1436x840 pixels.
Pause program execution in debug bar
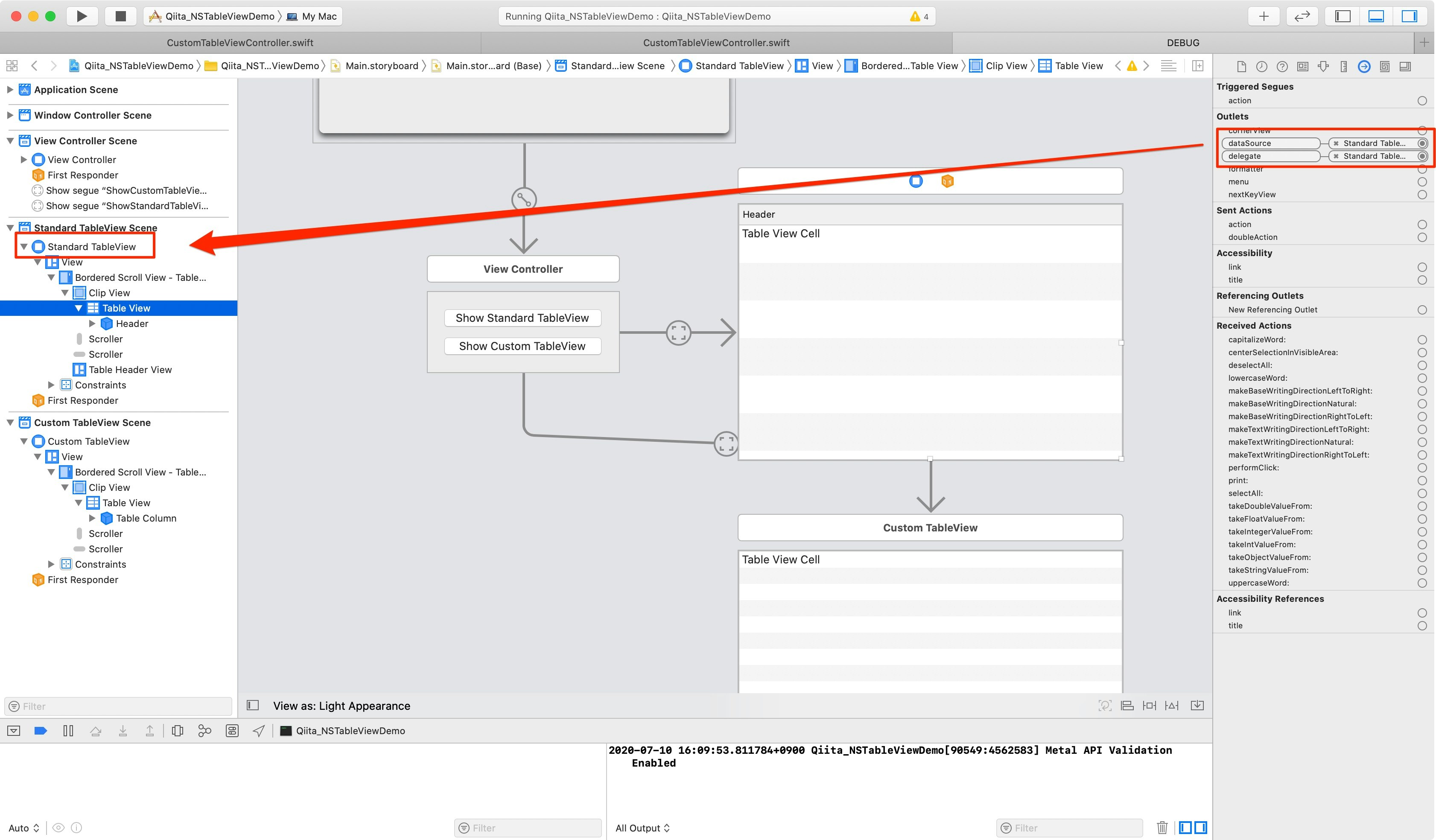click(68, 731)
